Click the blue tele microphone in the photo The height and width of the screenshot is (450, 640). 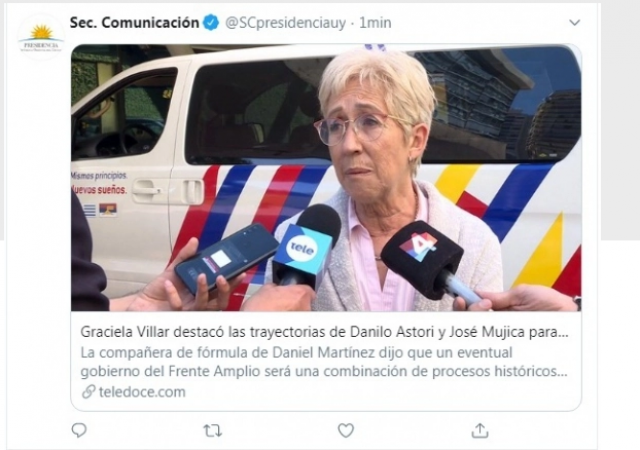click(x=306, y=244)
